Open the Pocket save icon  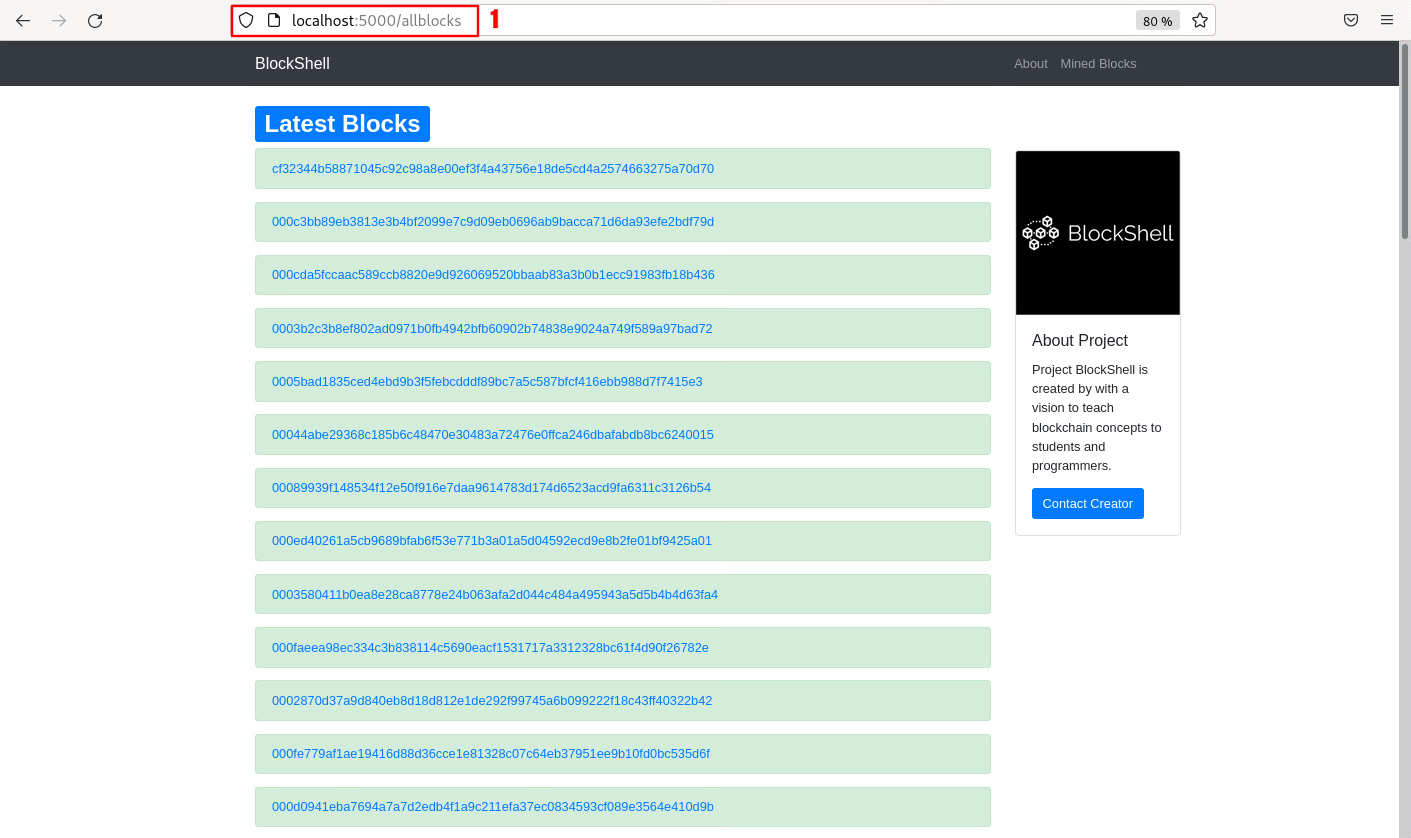coord(1350,20)
